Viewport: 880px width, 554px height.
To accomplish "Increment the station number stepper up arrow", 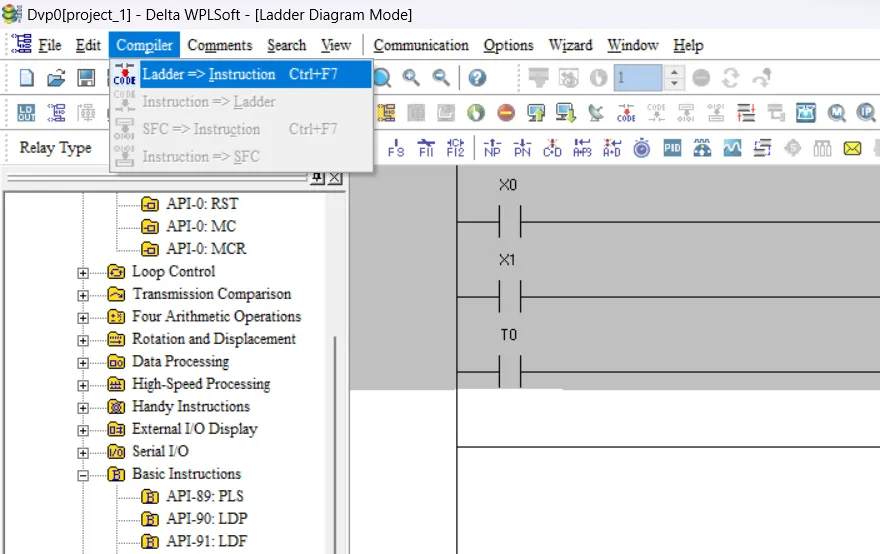I will pos(674,72).
